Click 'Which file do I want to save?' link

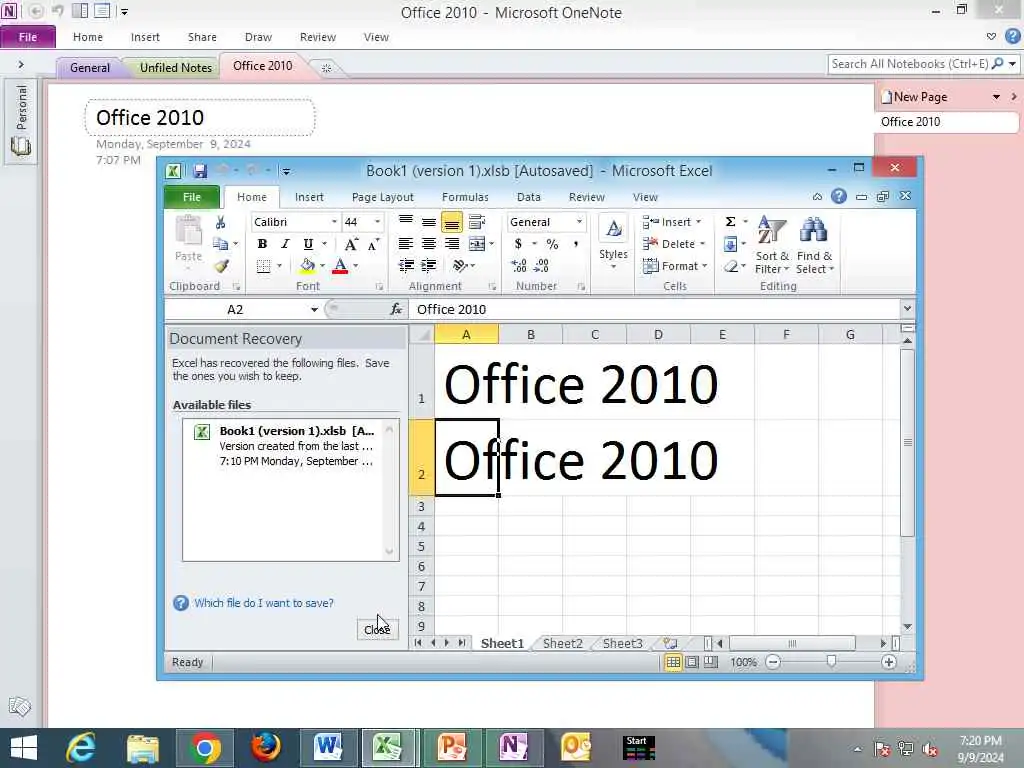[x=264, y=603]
